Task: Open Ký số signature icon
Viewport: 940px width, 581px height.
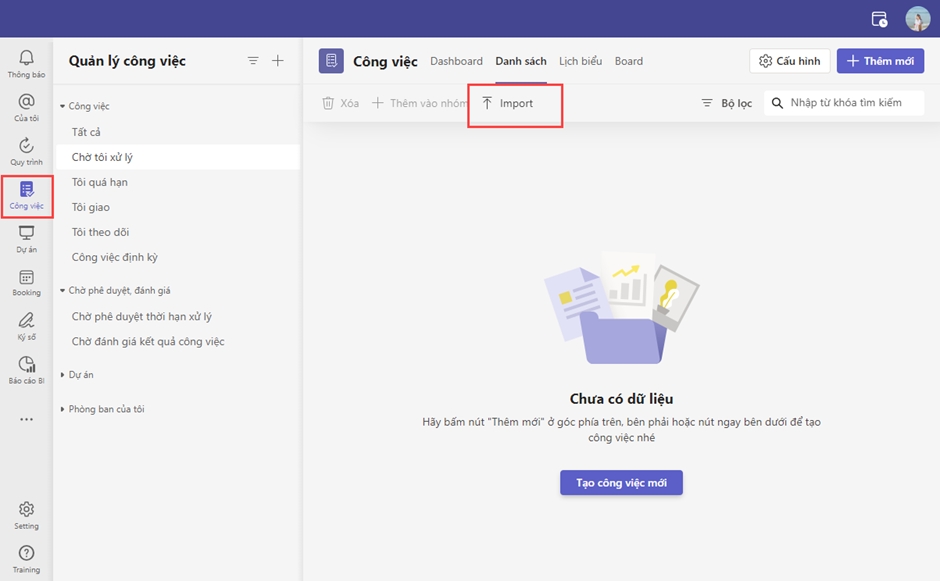Action: click(26, 326)
